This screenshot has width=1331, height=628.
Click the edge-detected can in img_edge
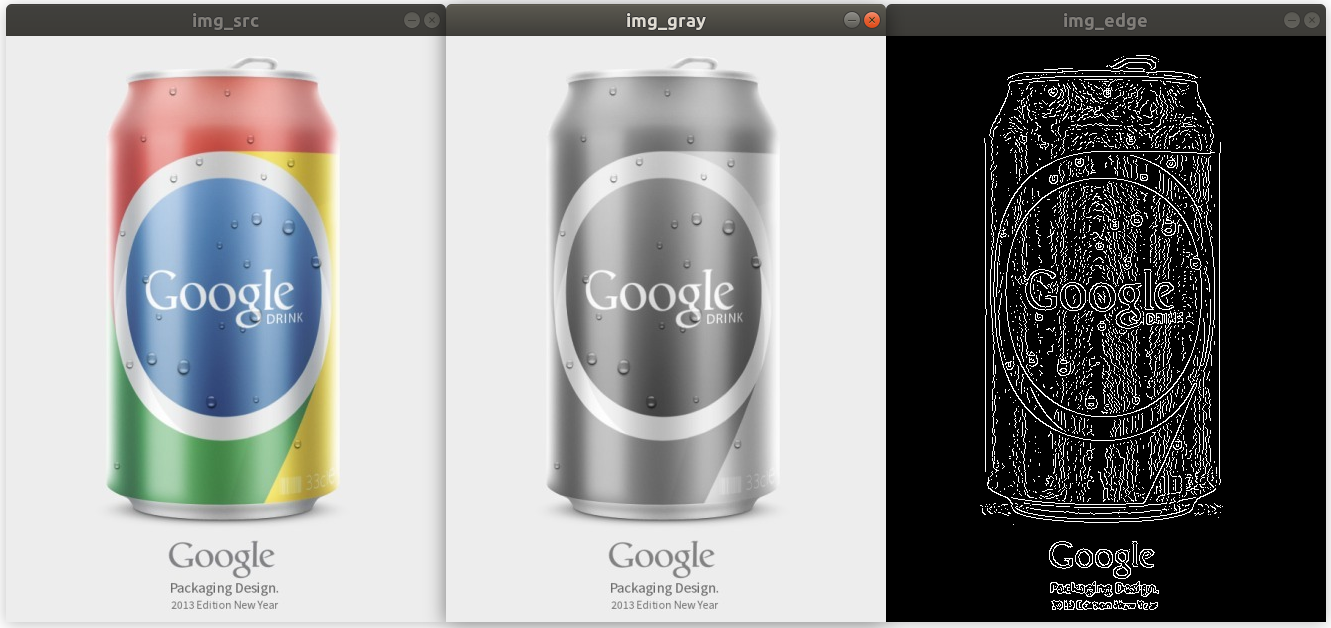click(x=1103, y=289)
